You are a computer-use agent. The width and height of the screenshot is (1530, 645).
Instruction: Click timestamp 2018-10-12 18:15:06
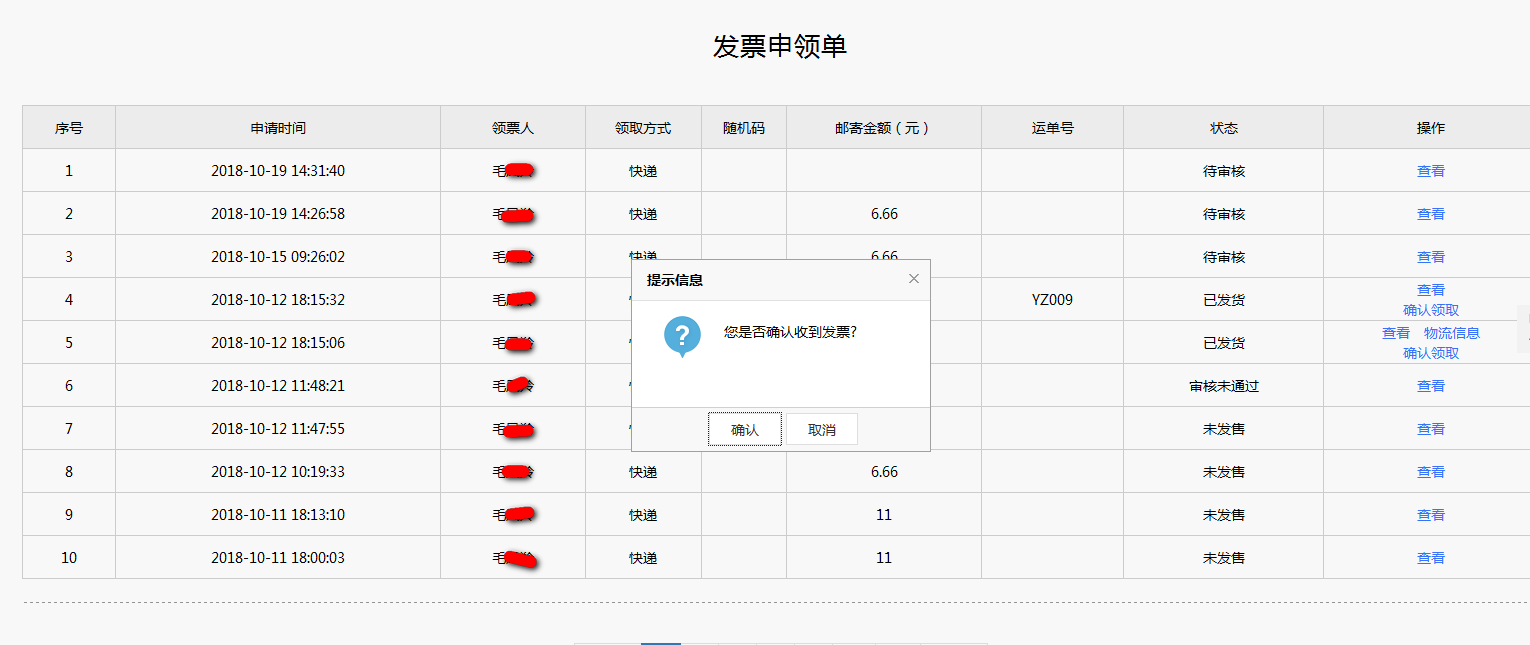click(278, 343)
